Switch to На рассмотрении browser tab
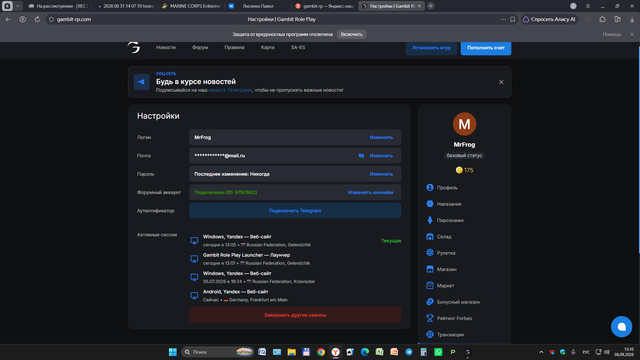The image size is (640, 360). [x=58, y=6]
